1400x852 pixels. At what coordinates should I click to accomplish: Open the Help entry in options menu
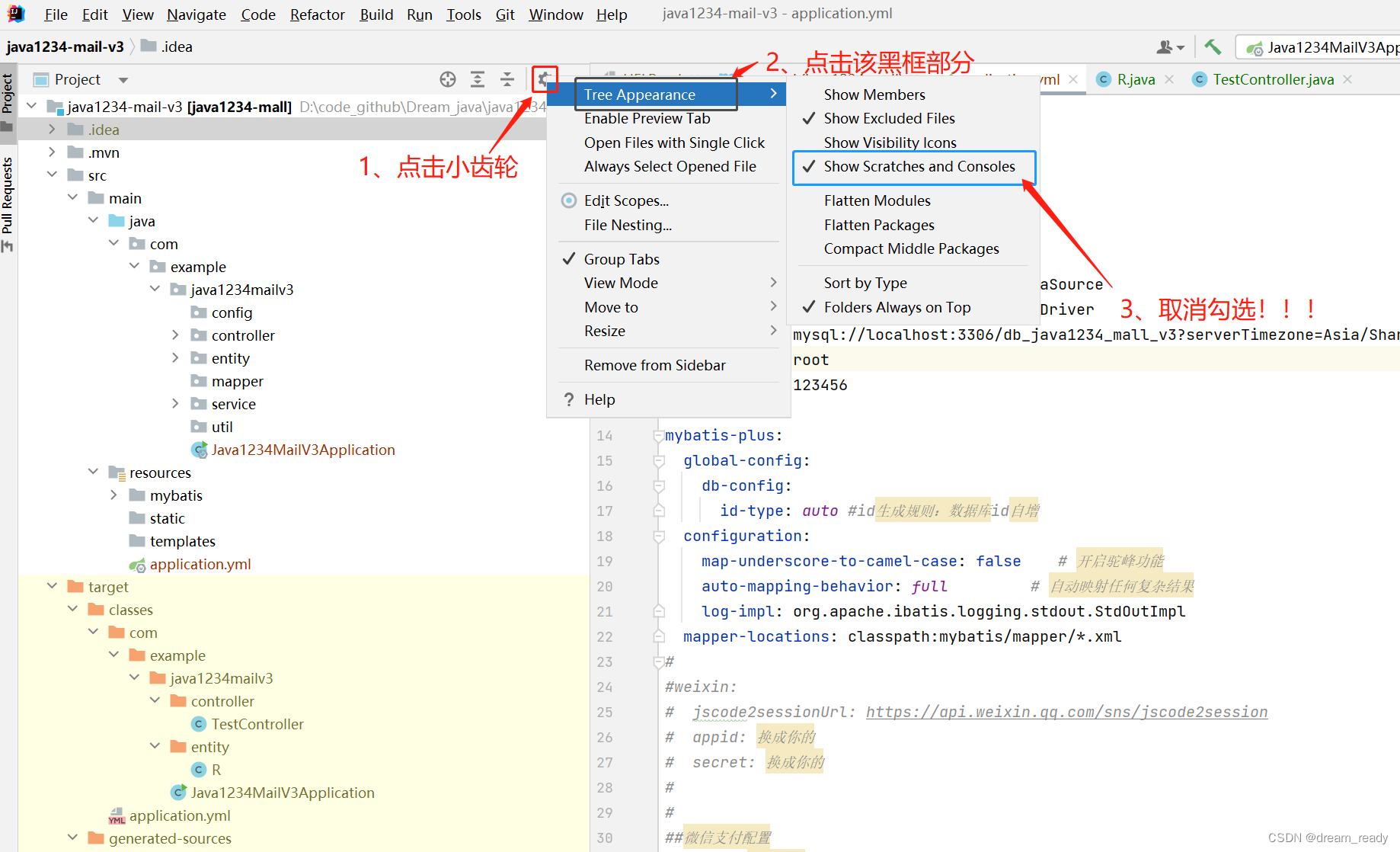pos(669,399)
